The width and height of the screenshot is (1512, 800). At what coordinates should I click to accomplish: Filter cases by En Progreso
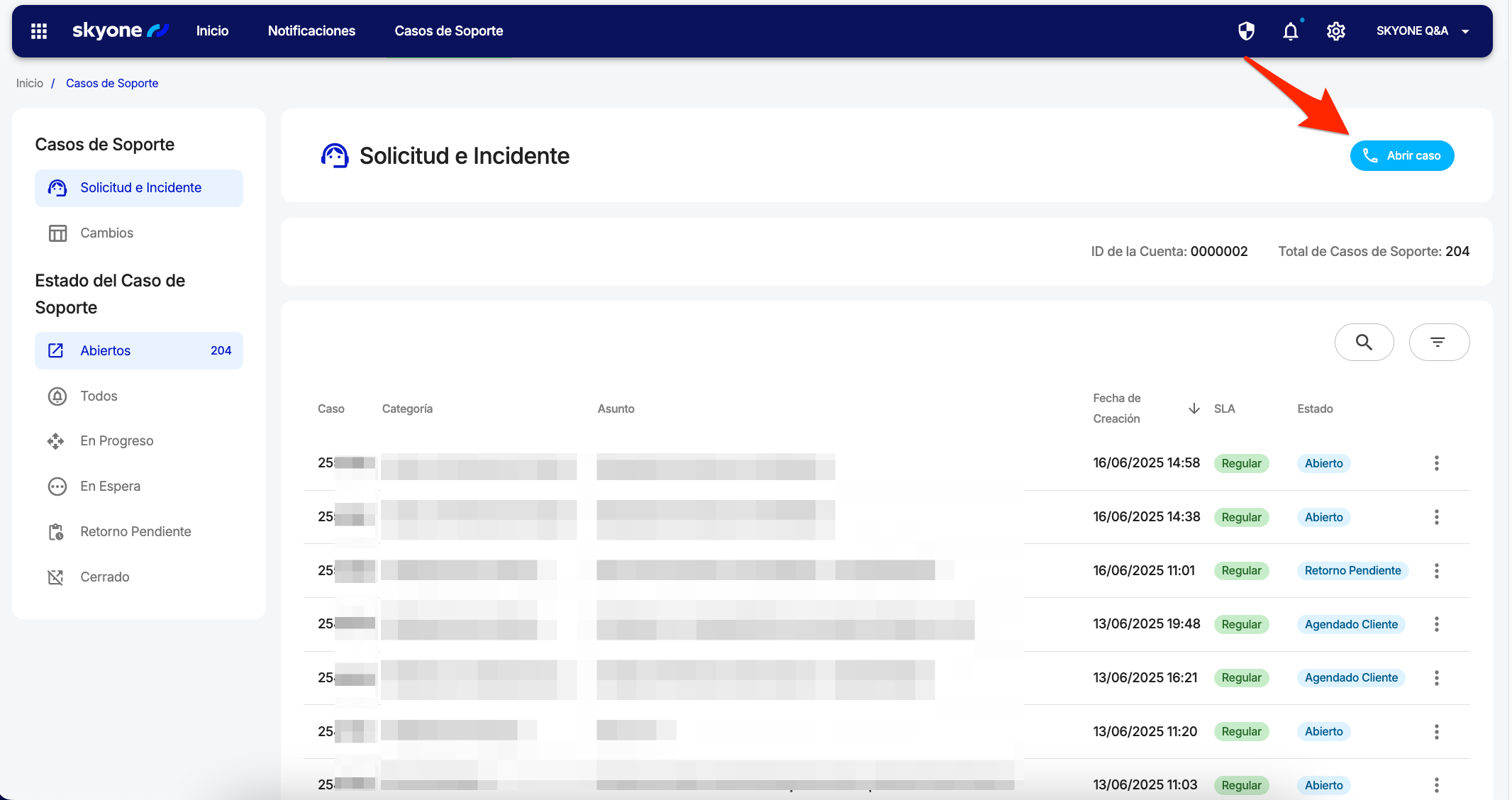click(116, 441)
